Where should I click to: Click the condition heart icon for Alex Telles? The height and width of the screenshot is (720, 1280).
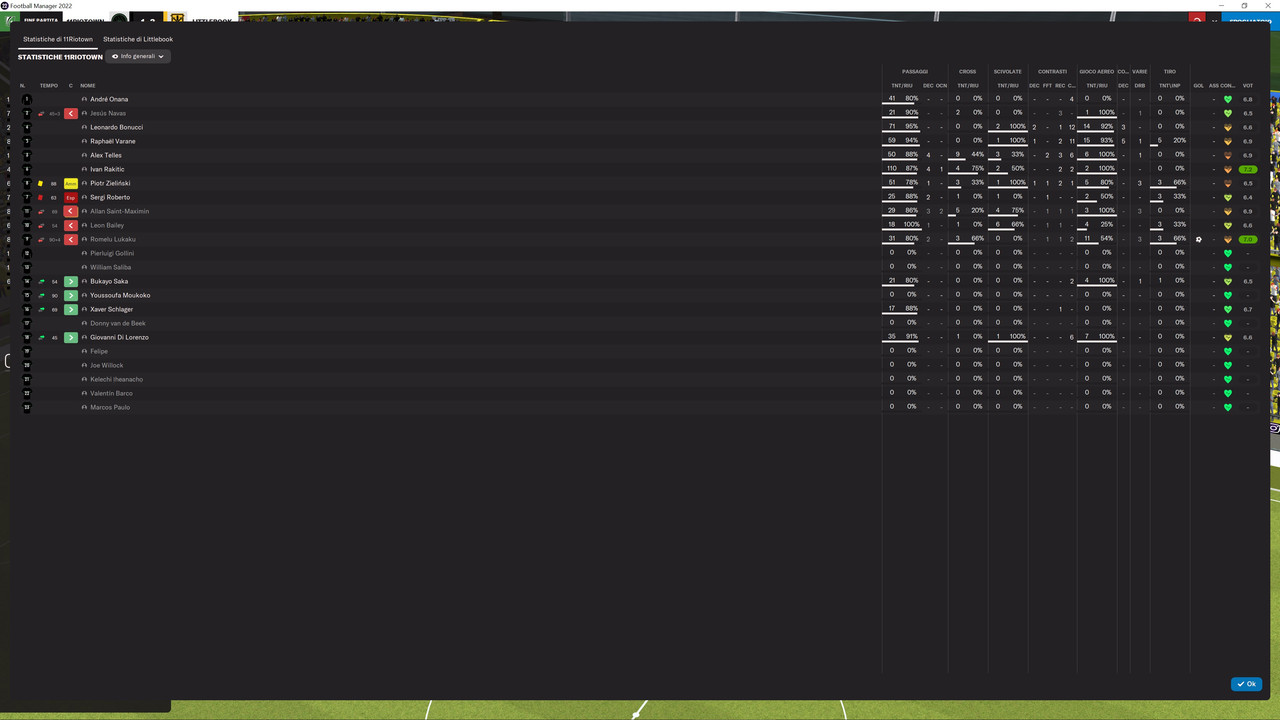pyautogui.click(x=1228, y=156)
